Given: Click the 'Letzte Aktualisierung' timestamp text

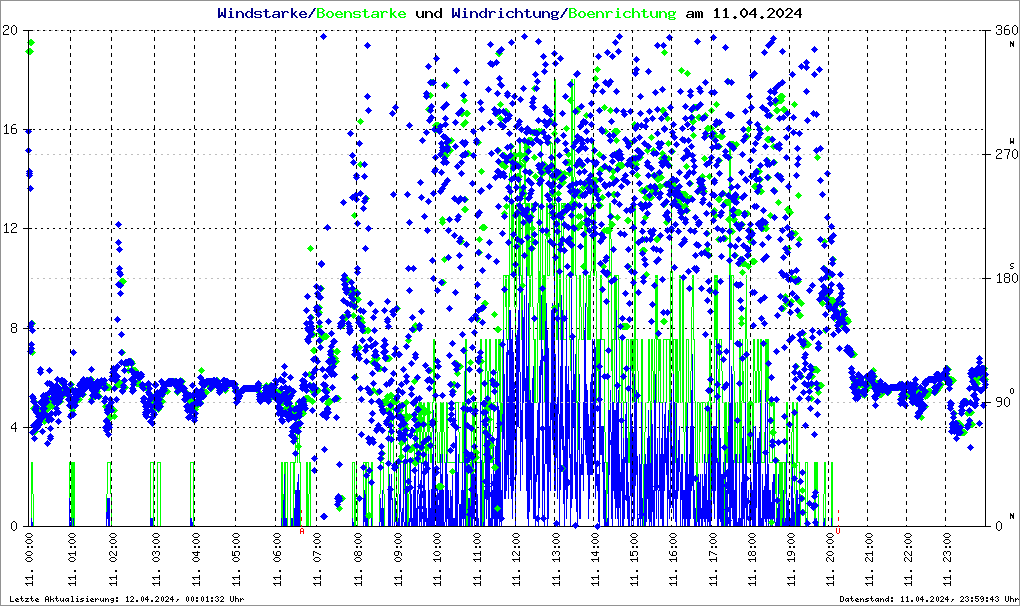Looking at the screenshot, I should point(127,599).
